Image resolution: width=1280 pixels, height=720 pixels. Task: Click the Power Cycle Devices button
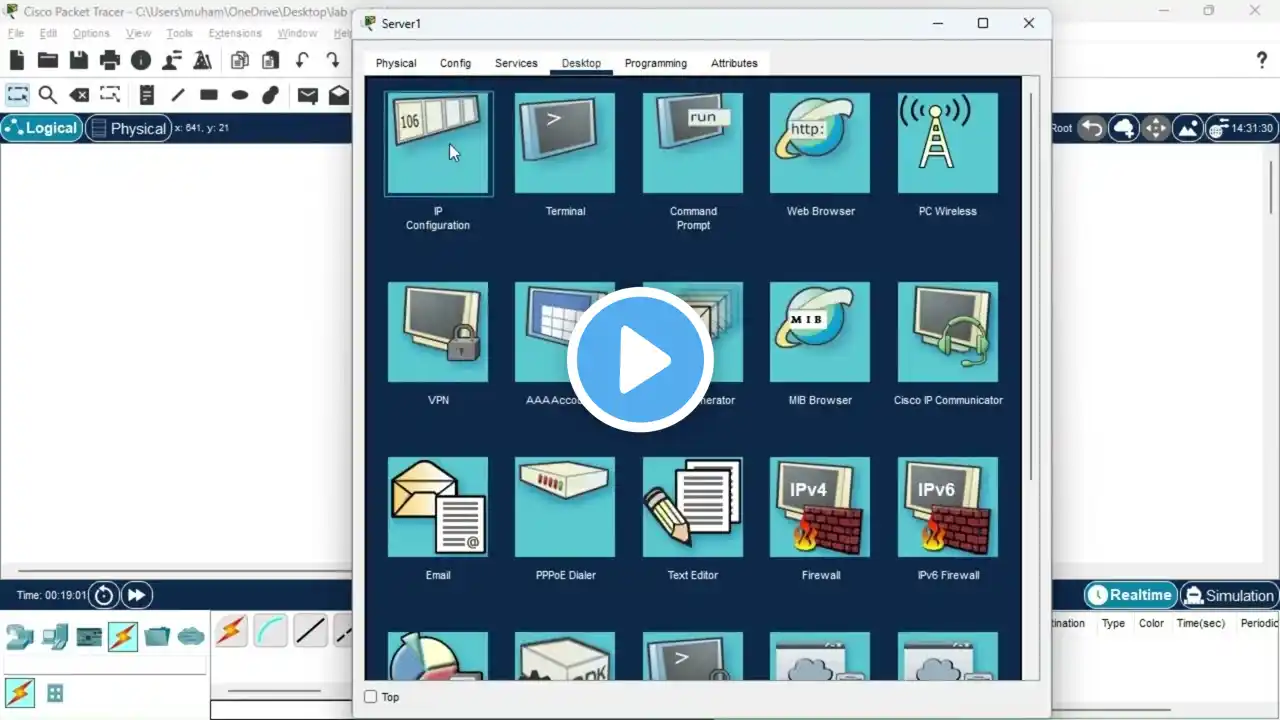103,595
